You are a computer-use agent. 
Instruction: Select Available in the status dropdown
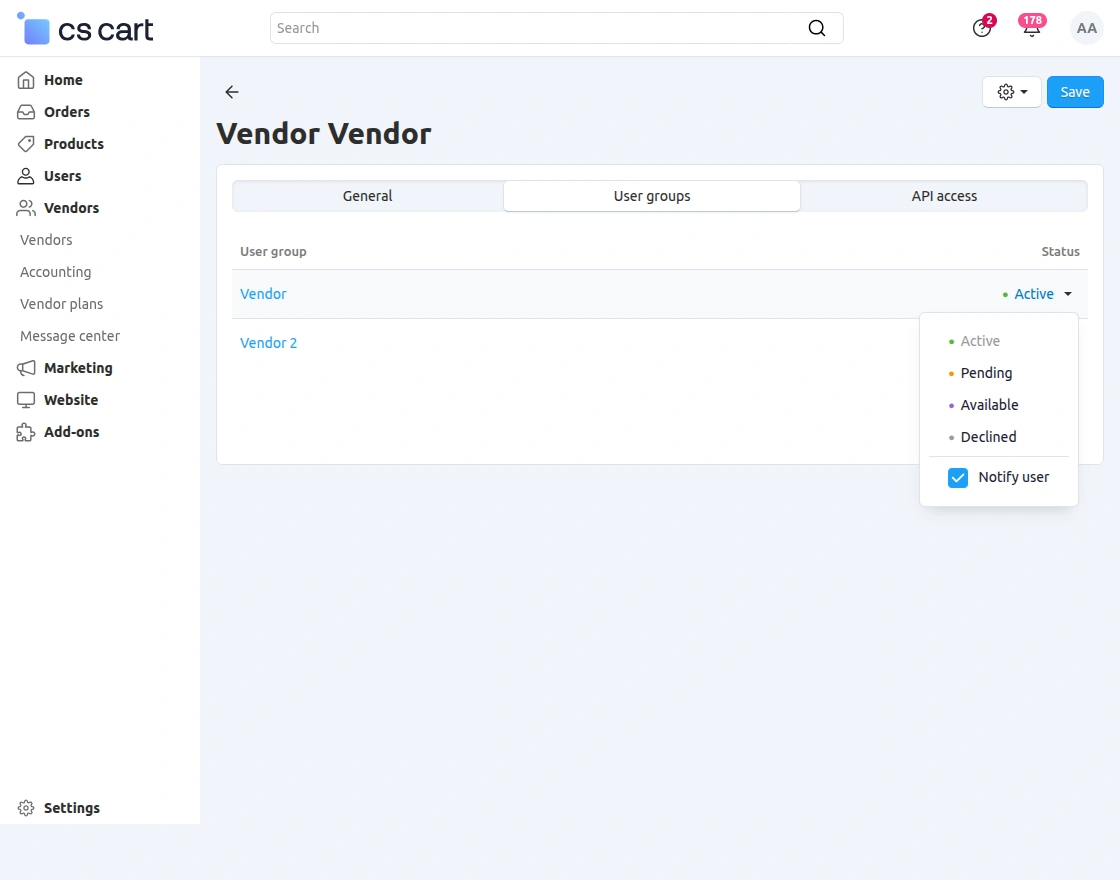pyautogui.click(x=989, y=405)
